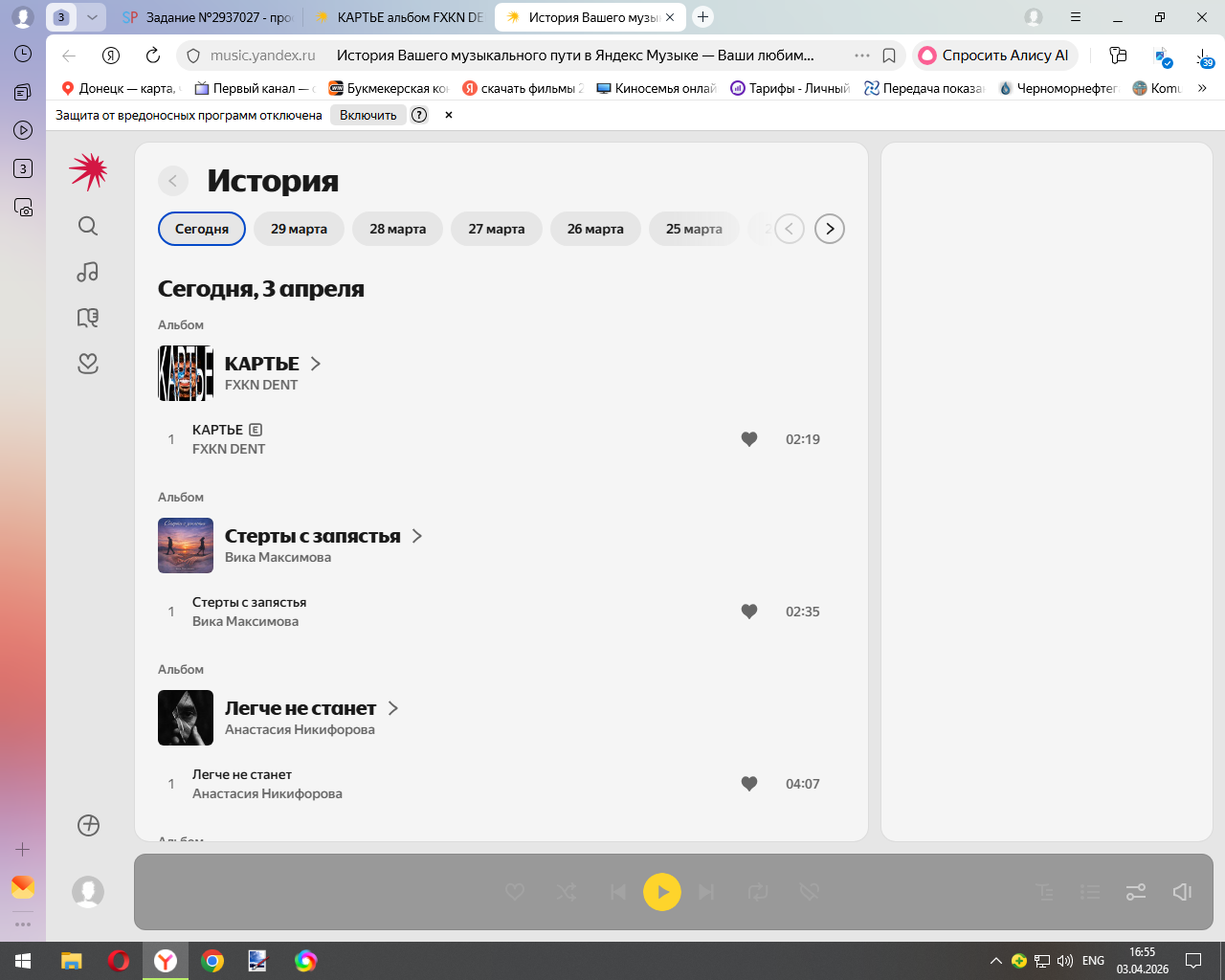Expand tab group dropdown arrow

point(92,17)
